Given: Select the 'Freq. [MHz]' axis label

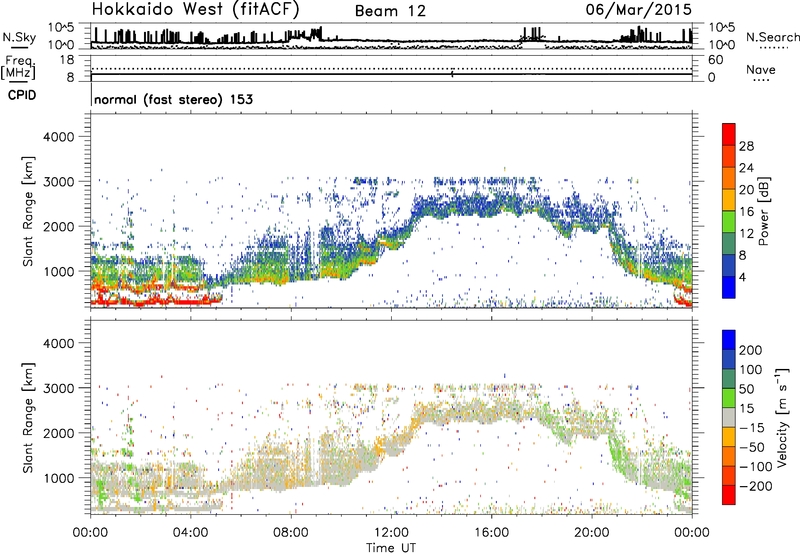Looking at the screenshot, I should (x=19, y=68).
